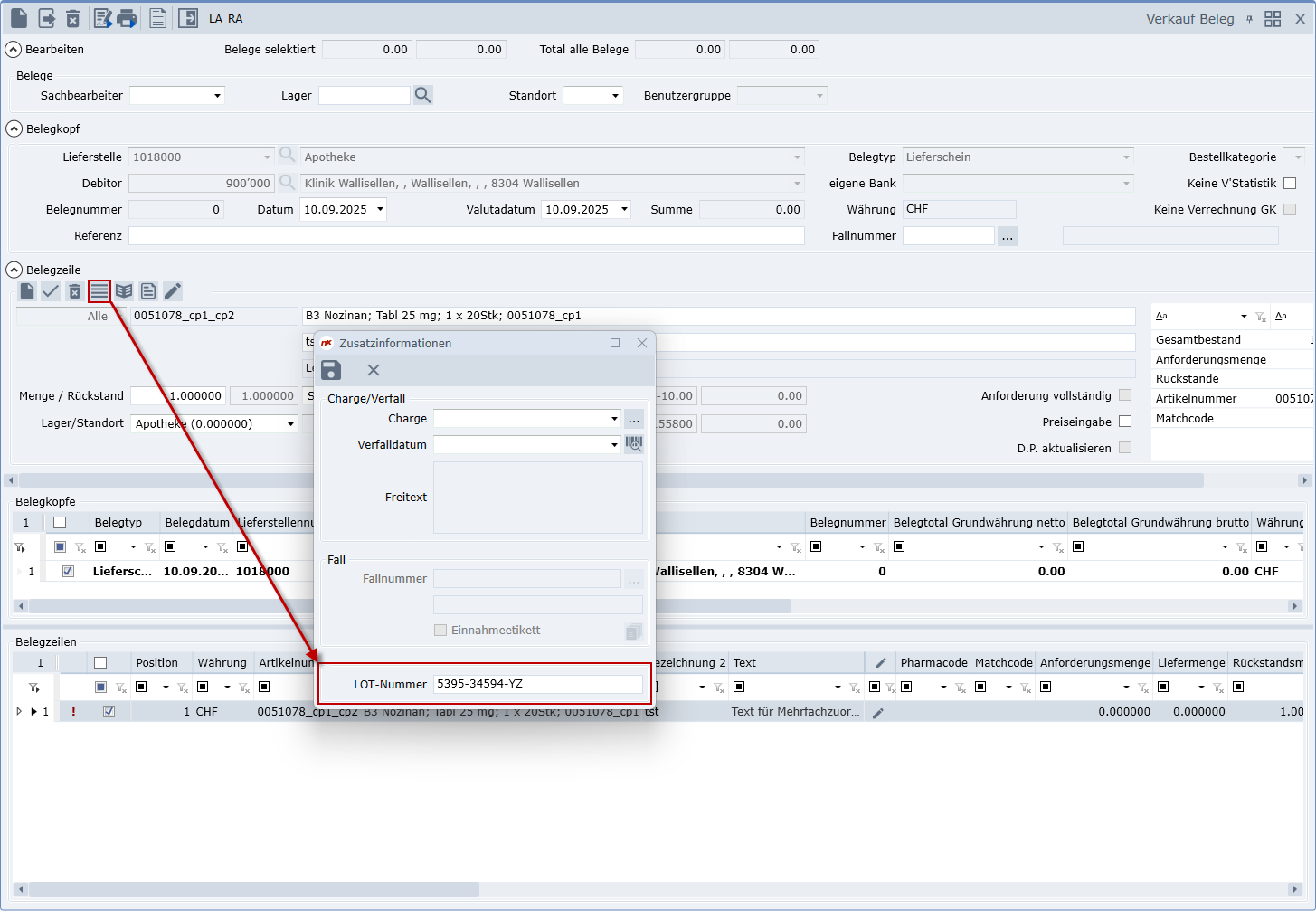Click the Belegtyp column header in Belegköpfe
The image size is (1316, 911).
click(118, 523)
